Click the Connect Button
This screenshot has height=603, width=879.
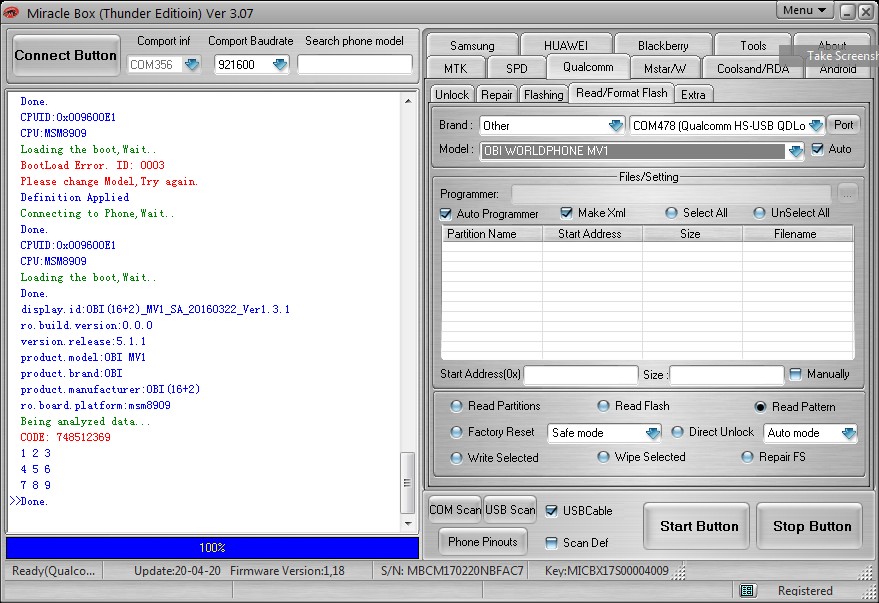[x=66, y=55]
